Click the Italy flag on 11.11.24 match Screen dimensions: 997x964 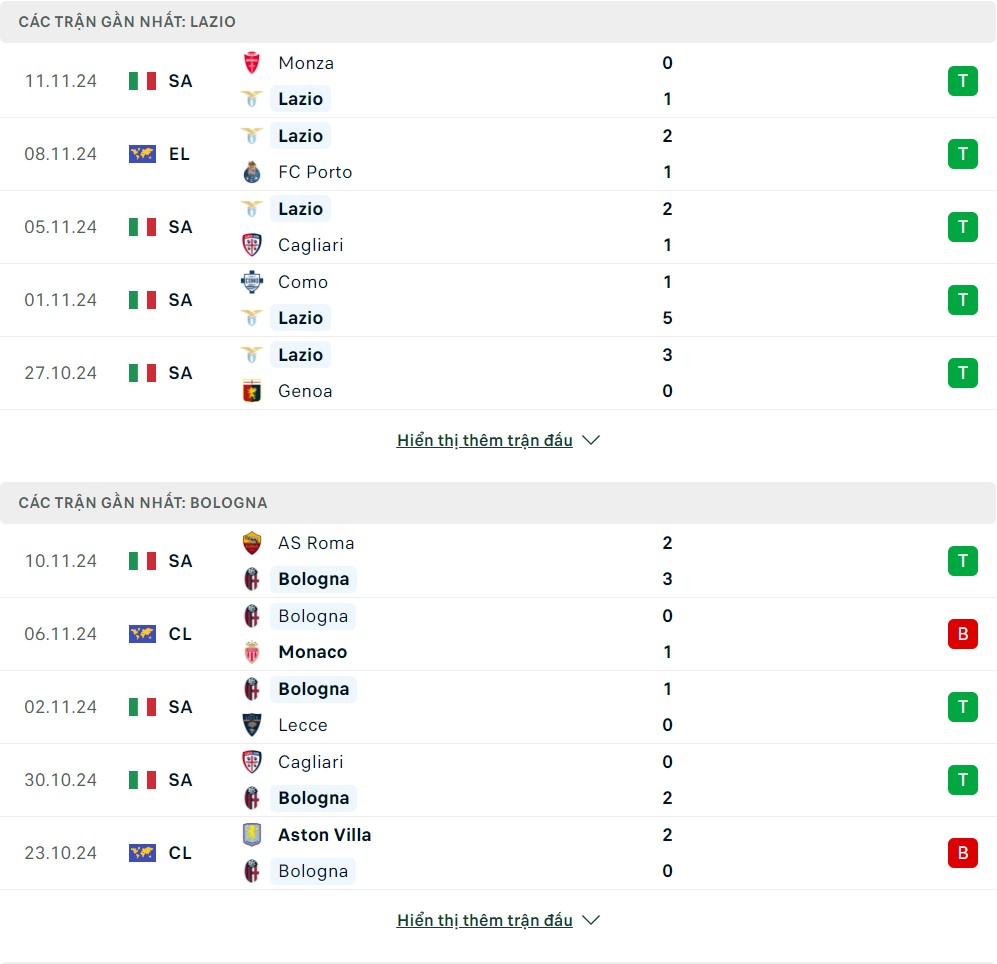[x=142, y=81]
